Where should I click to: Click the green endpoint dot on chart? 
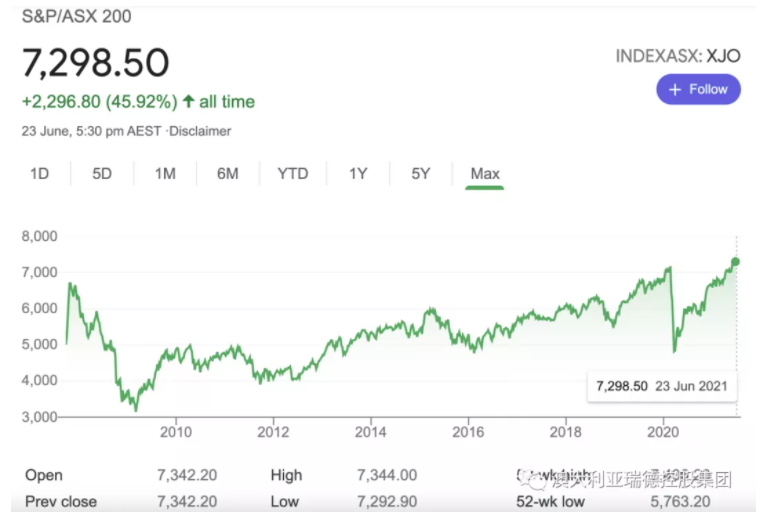[736, 262]
